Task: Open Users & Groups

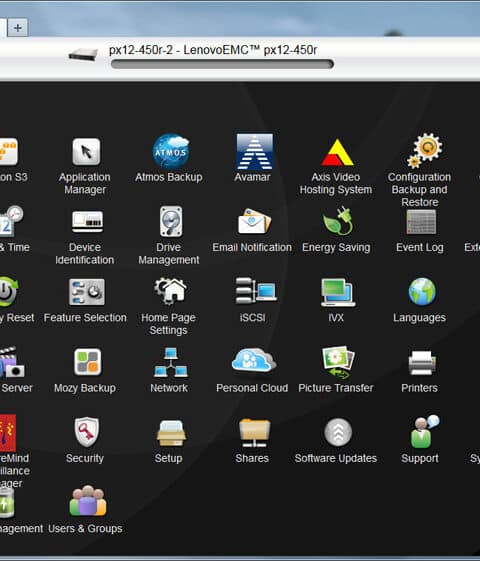Action: [88, 501]
